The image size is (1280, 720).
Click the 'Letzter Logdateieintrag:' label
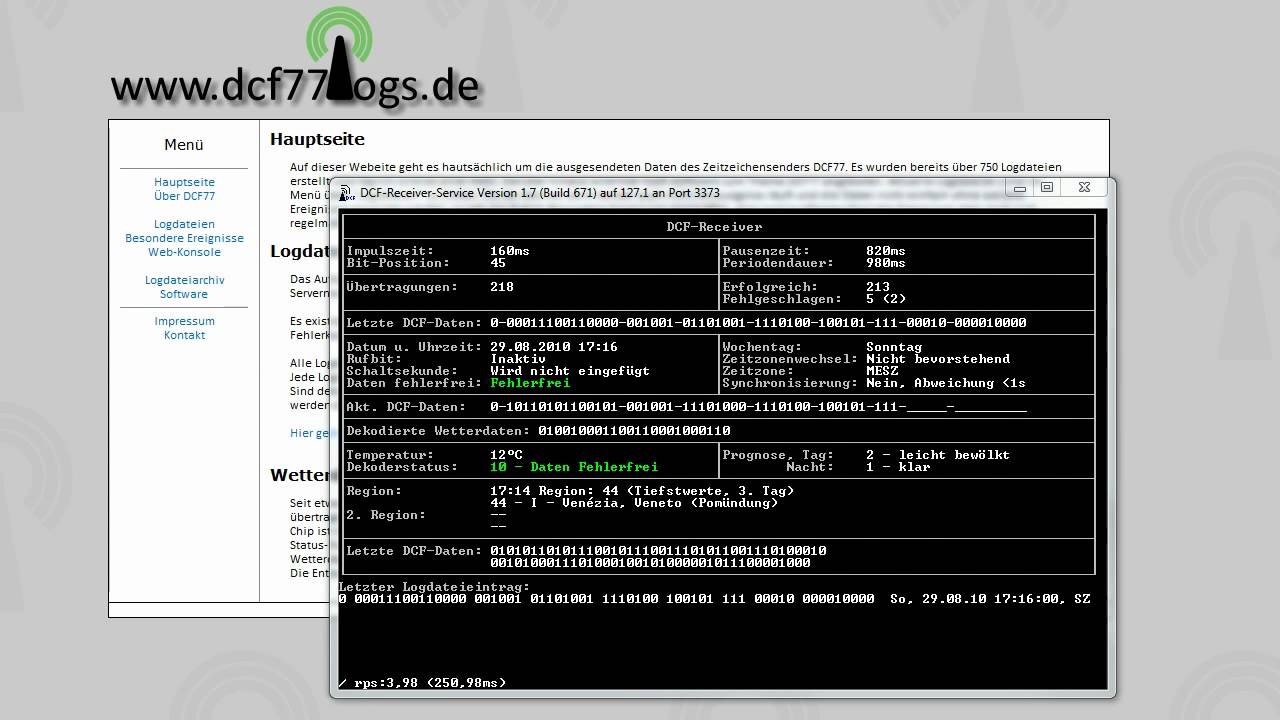pos(434,587)
